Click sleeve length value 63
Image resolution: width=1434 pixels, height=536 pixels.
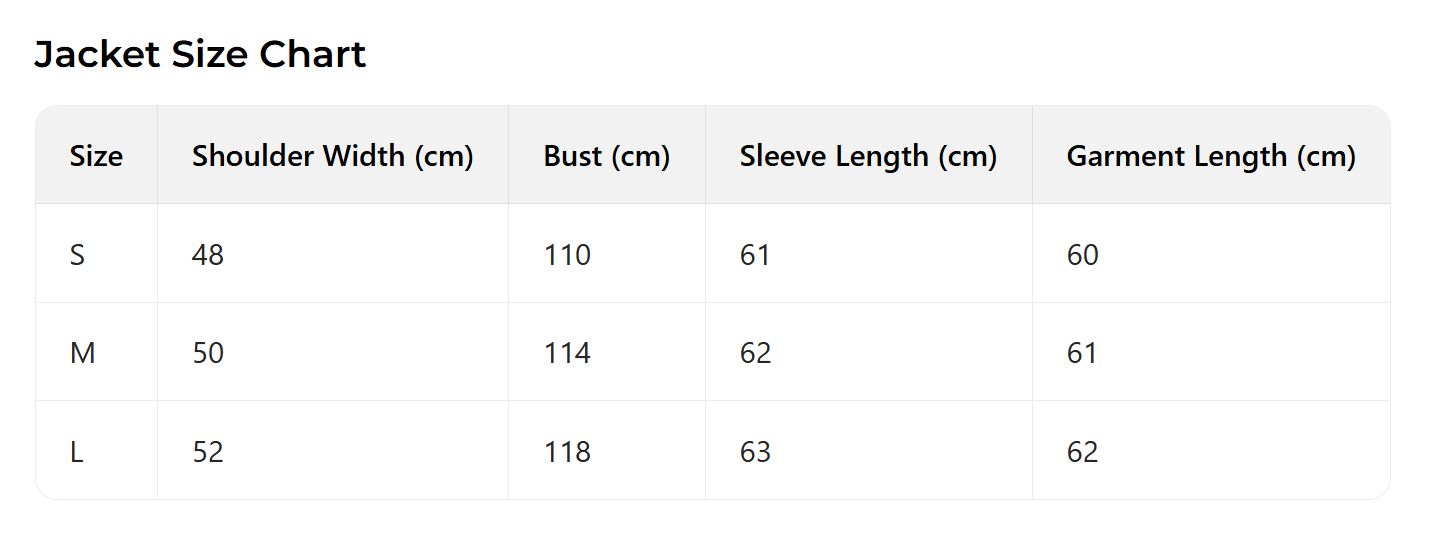tap(755, 452)
